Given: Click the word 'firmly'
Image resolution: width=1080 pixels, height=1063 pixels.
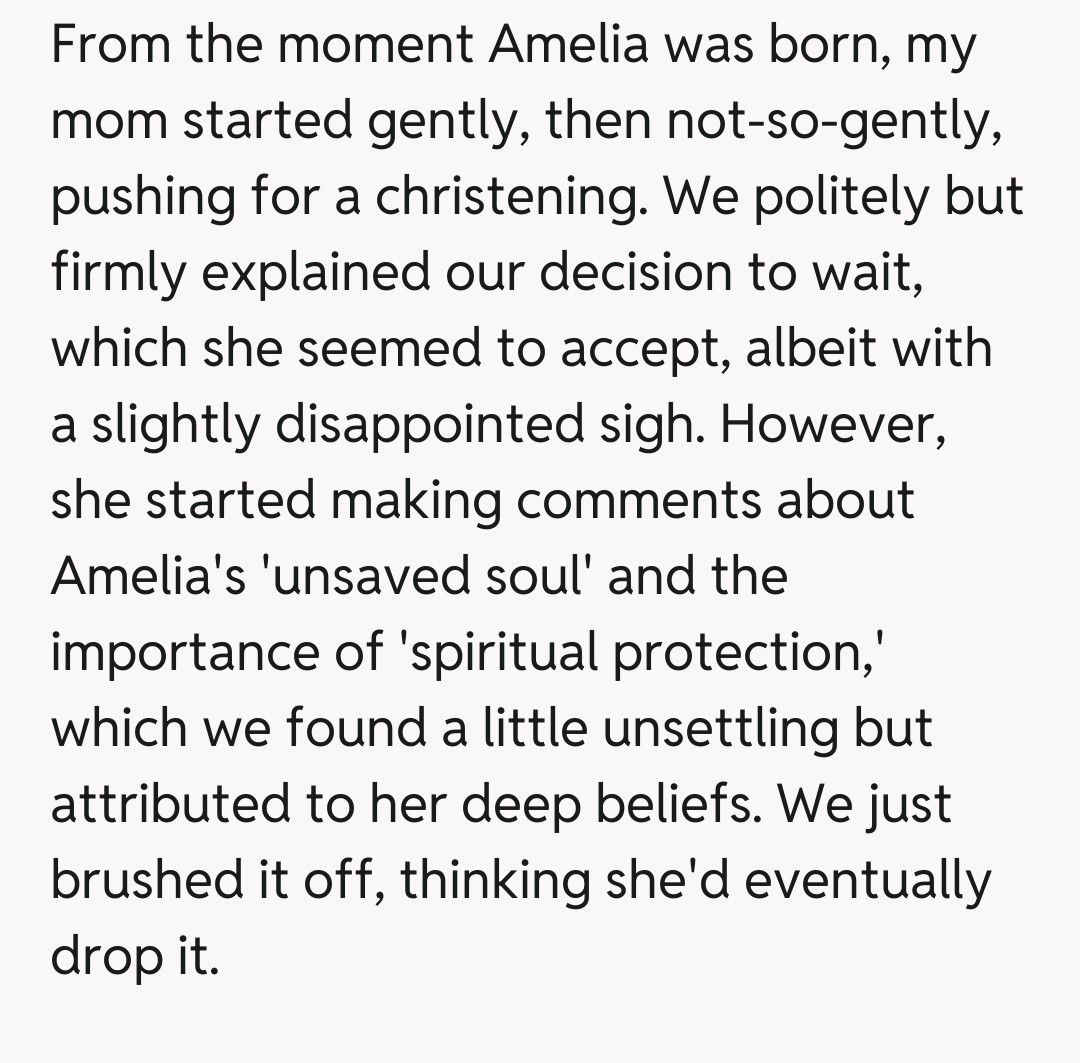Looking at the screenshot, I should pyautogui.click(x=117, y=274).
